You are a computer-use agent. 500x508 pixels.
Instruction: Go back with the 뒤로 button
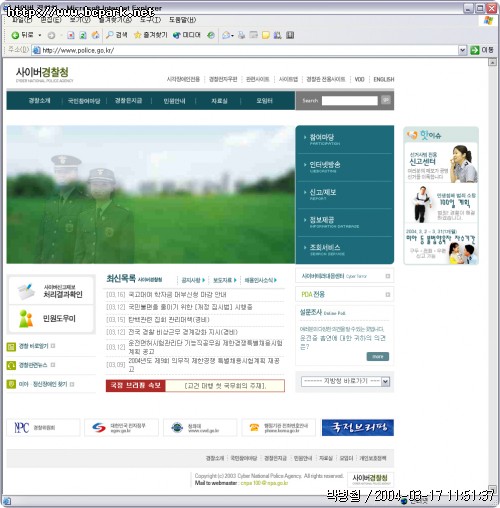(x=22, y=35)
